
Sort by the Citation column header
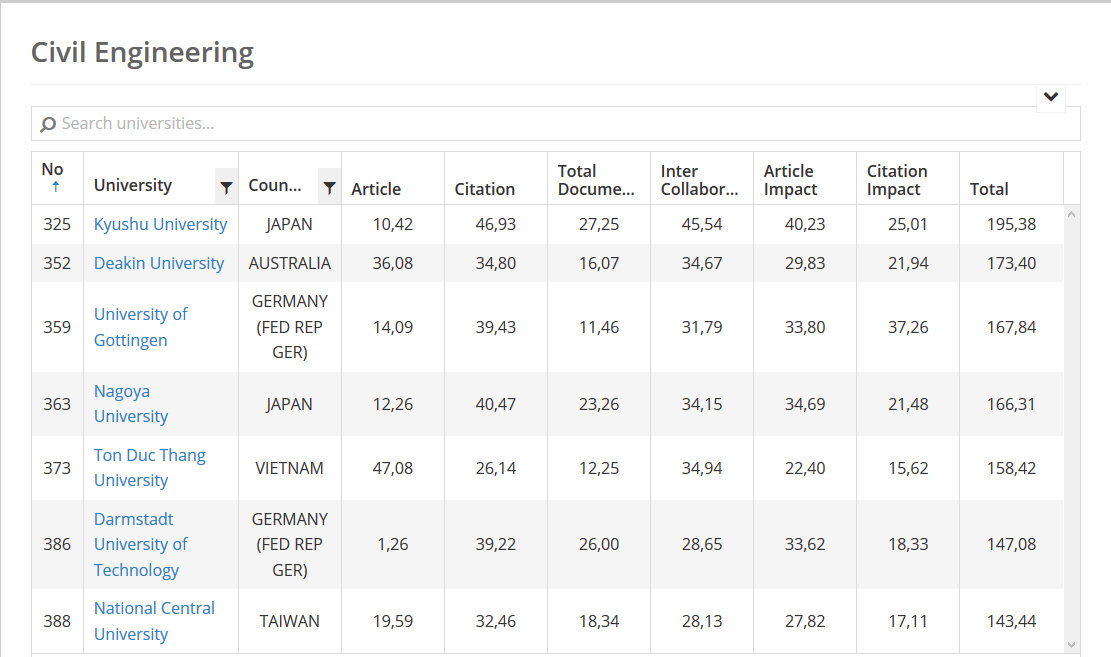[485, 189]
